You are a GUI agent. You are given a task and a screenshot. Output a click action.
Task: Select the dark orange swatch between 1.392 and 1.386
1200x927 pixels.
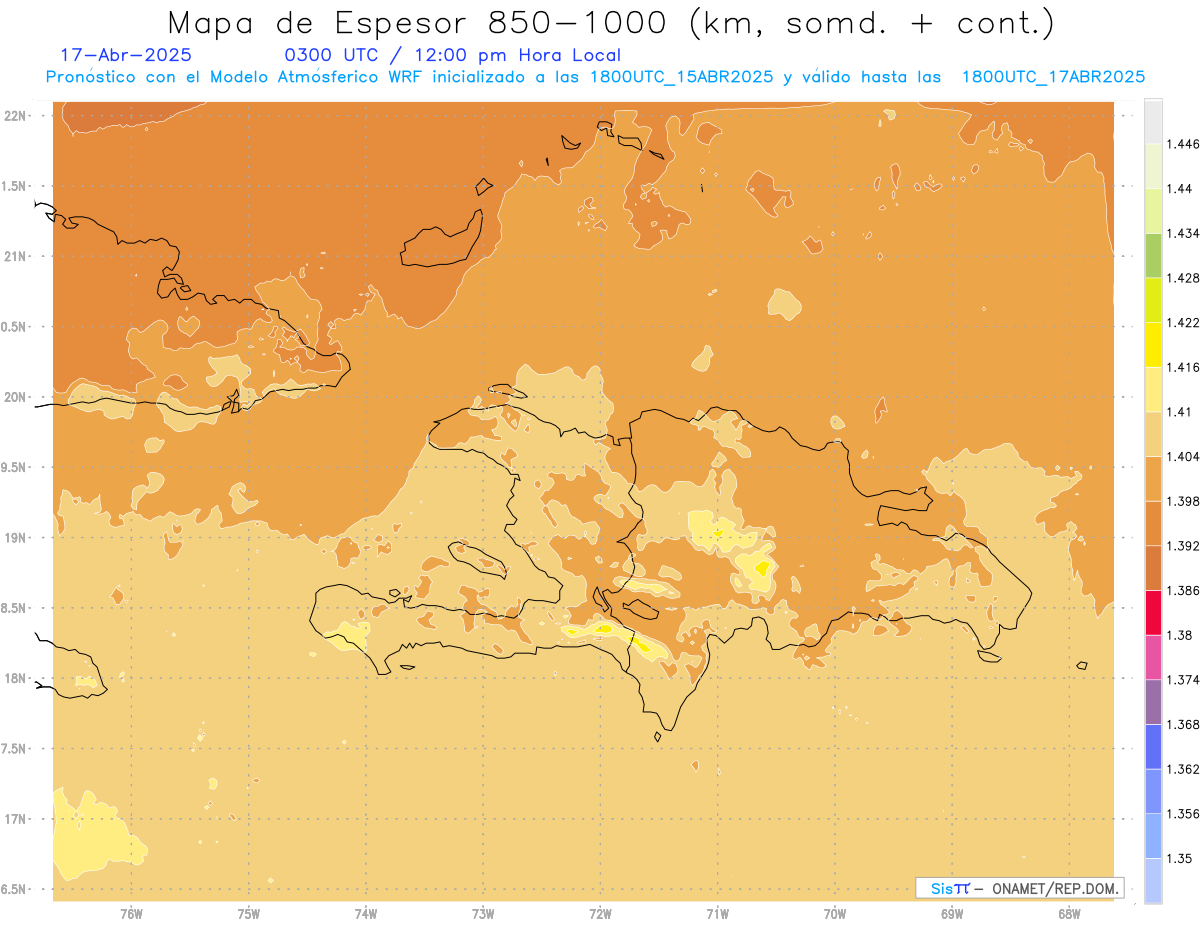(1153, 568)
